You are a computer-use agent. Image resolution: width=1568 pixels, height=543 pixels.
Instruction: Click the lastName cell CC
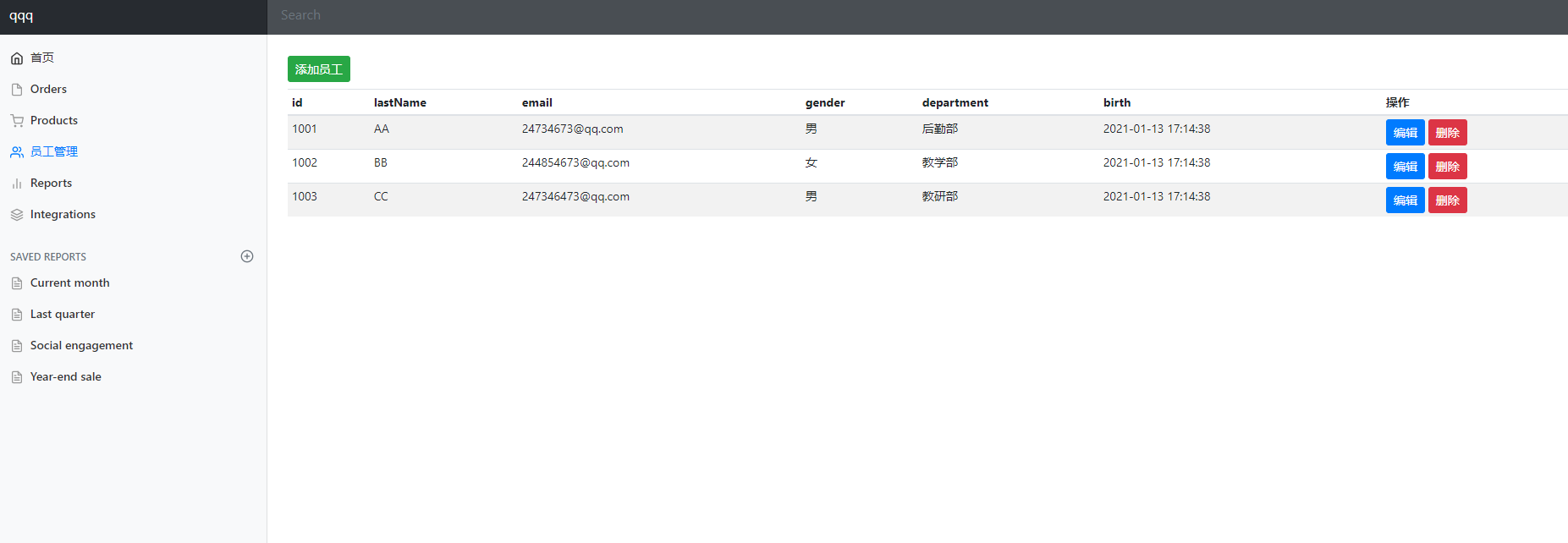point(381,196)
